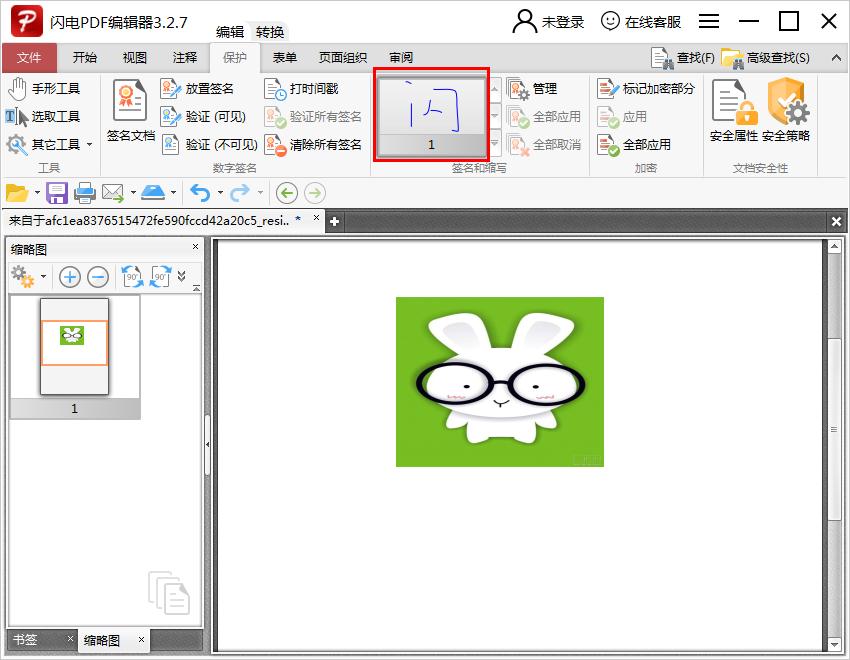
Task: Switch to the 注释 ribbon tab
Action: (x=184, y=58)
